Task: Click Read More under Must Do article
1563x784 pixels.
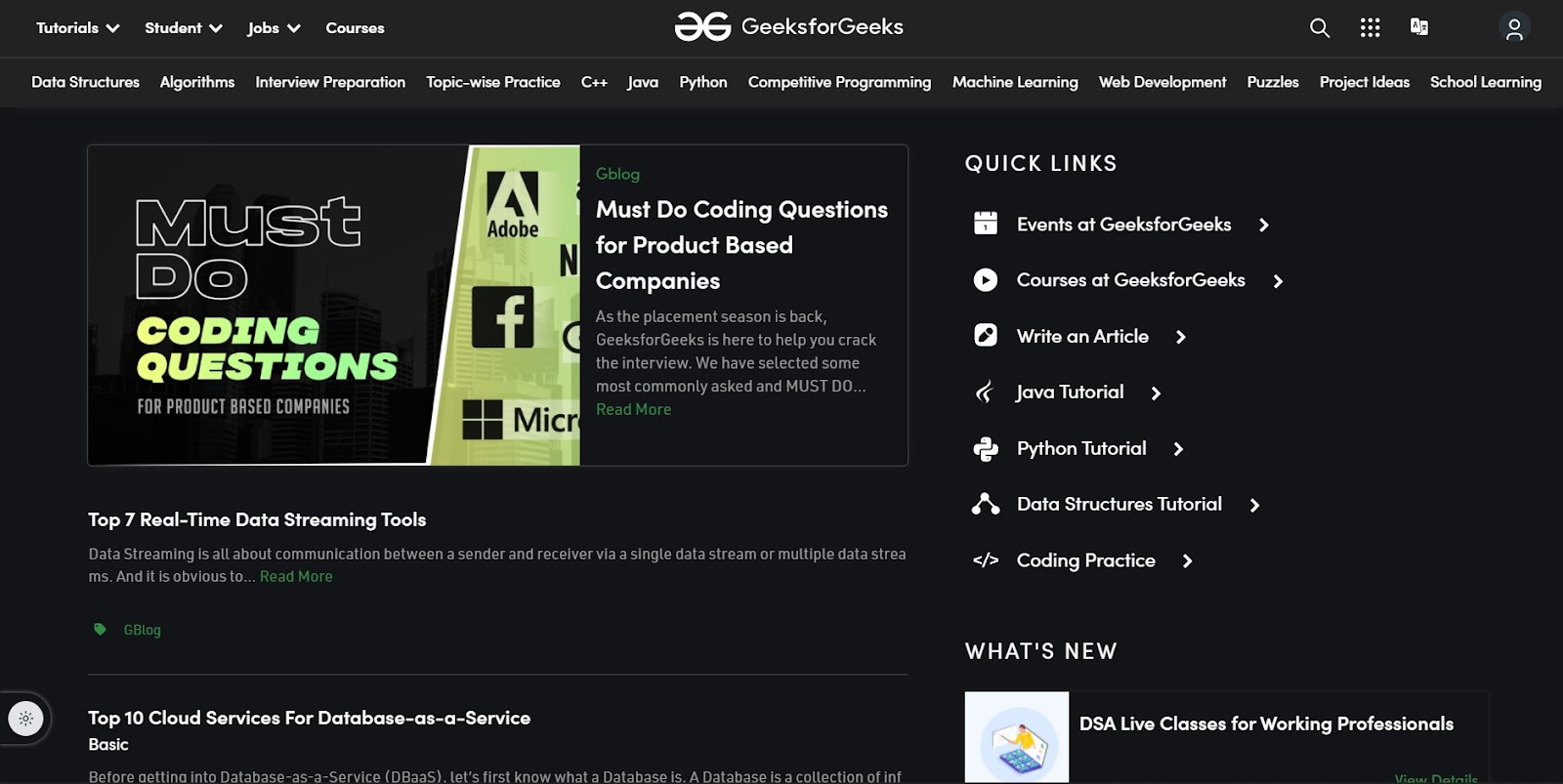Action: (633, 409)
